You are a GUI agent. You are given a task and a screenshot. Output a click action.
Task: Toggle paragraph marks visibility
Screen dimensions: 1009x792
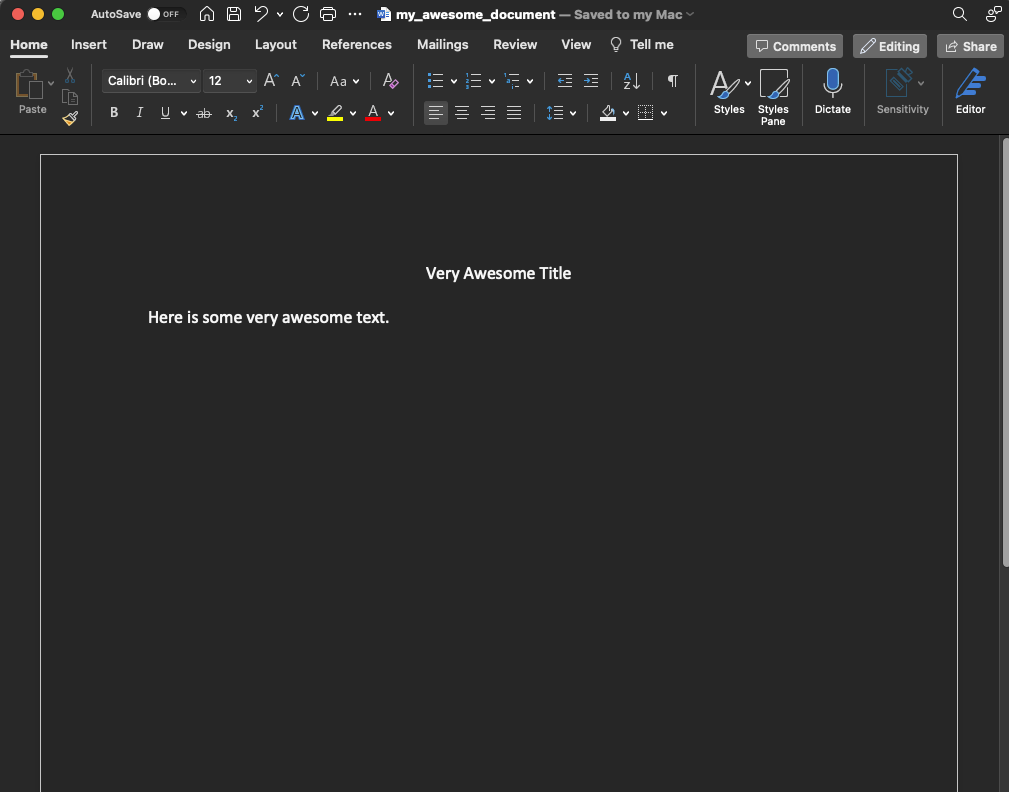672,80
